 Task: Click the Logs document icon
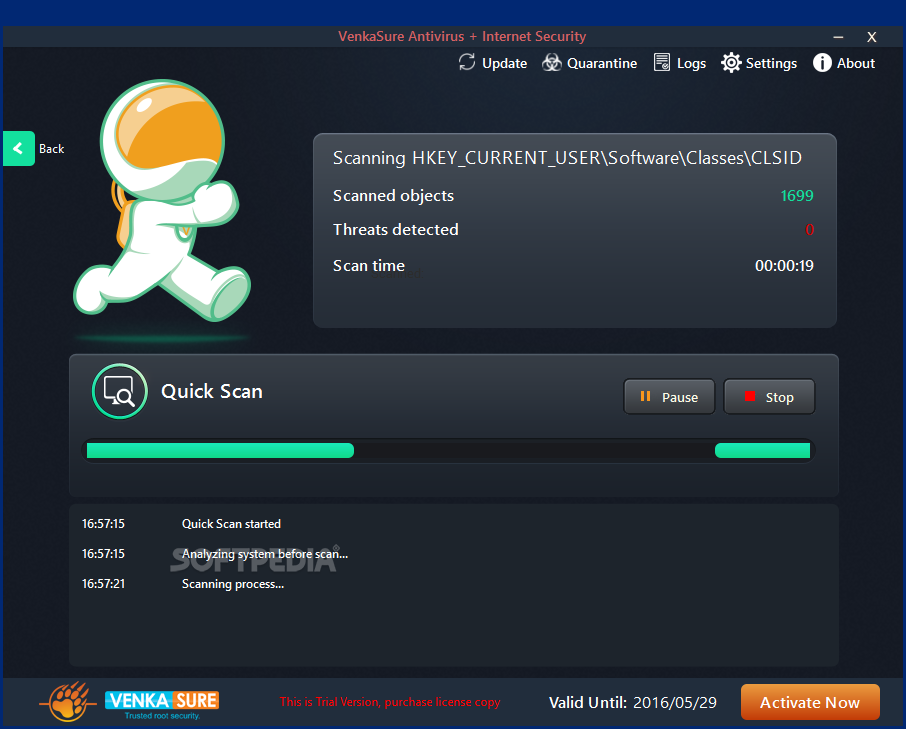(x=662, y=62)
